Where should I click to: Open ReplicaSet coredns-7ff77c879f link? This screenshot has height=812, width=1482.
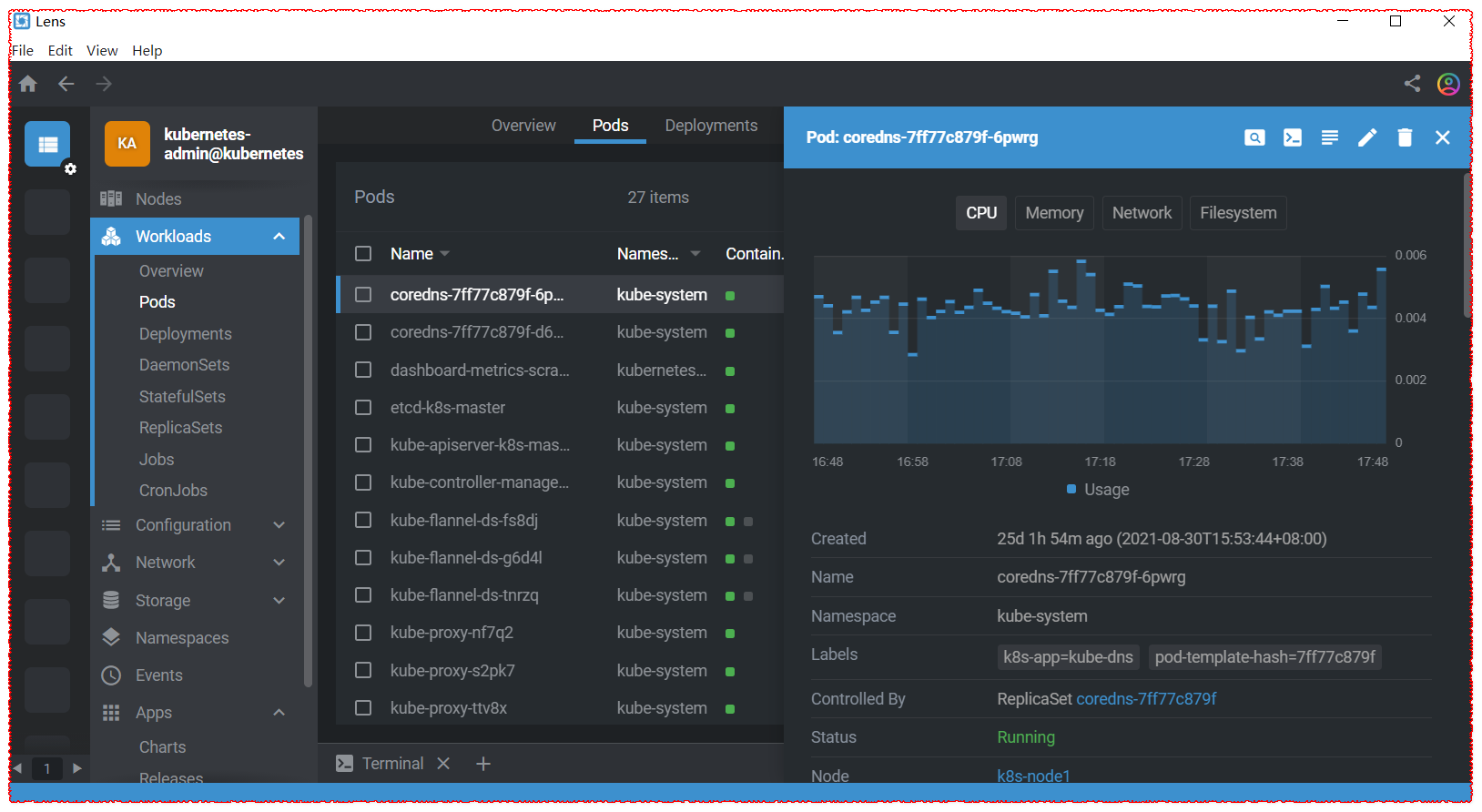(1146, 699)
